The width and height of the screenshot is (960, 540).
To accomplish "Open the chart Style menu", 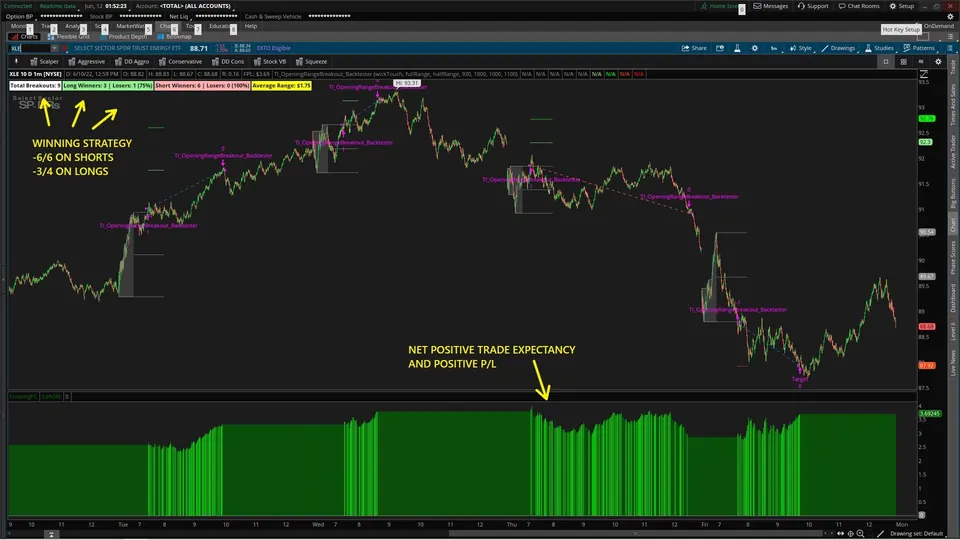I will click(x=800, y=48).
